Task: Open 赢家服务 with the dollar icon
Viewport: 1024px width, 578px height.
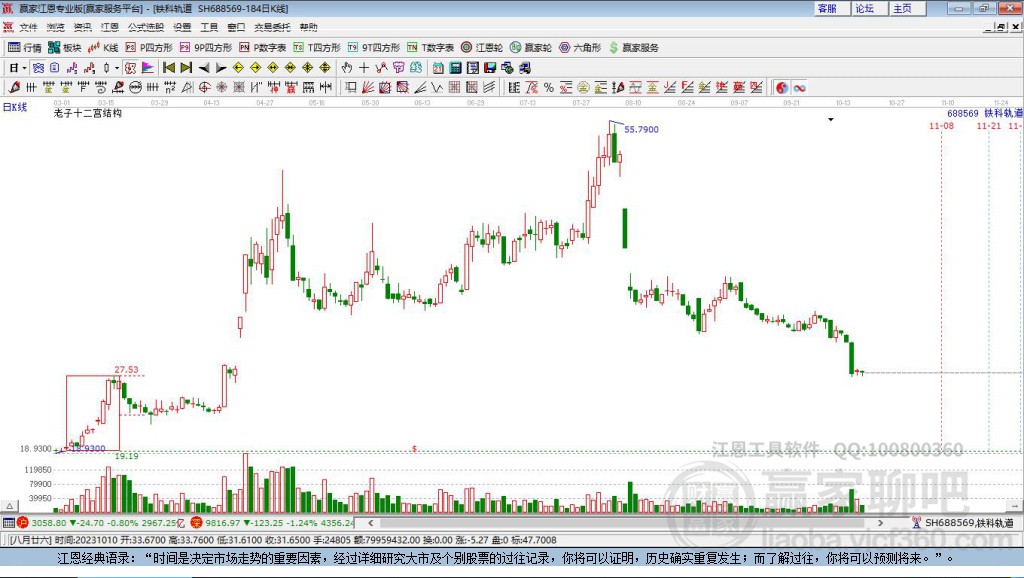Action: pyautogui.click(x=633, y=48)
